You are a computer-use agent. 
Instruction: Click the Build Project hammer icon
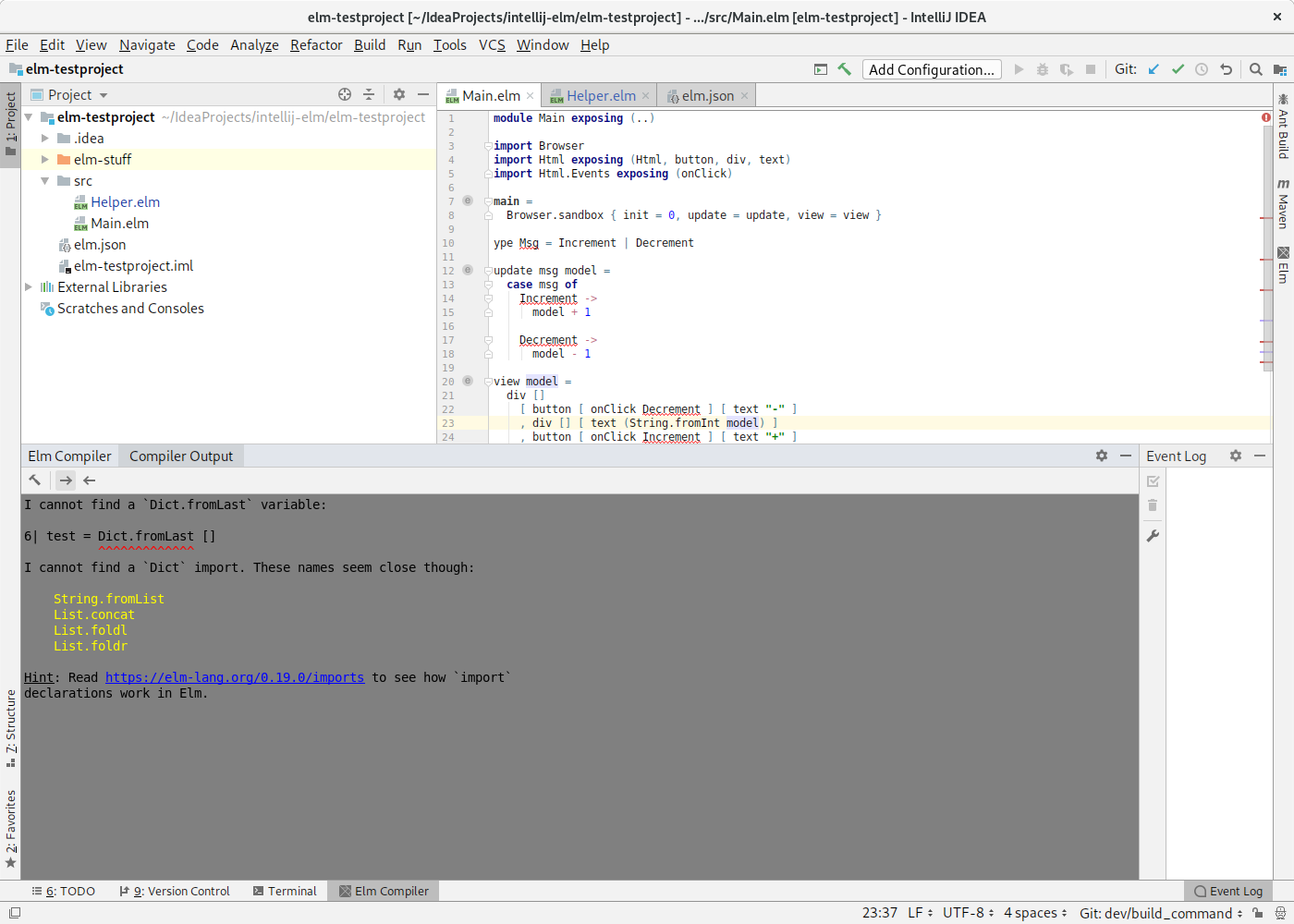coord(844,68)
